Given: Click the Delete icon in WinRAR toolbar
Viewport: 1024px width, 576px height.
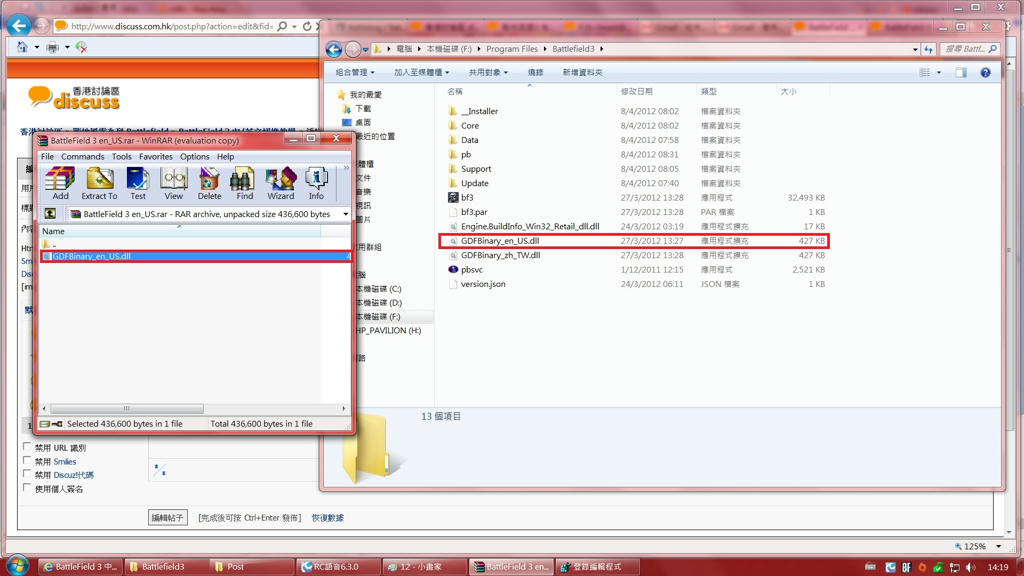Looking at the screenshot, I should point(209,183).
